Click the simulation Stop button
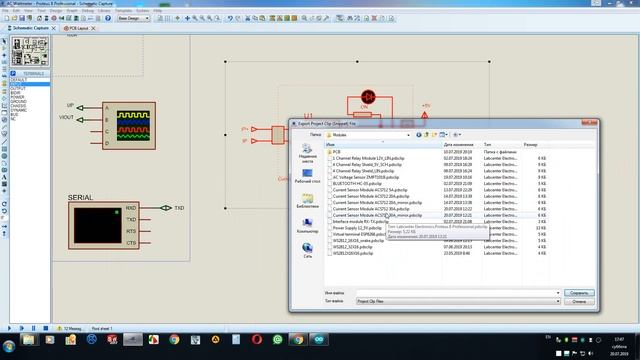 click(46, 328)
